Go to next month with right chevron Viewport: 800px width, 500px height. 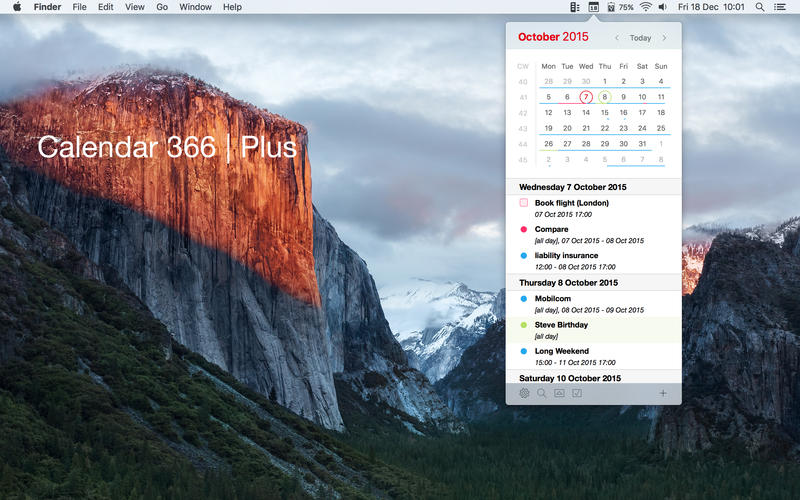click(x=664, y=38)
